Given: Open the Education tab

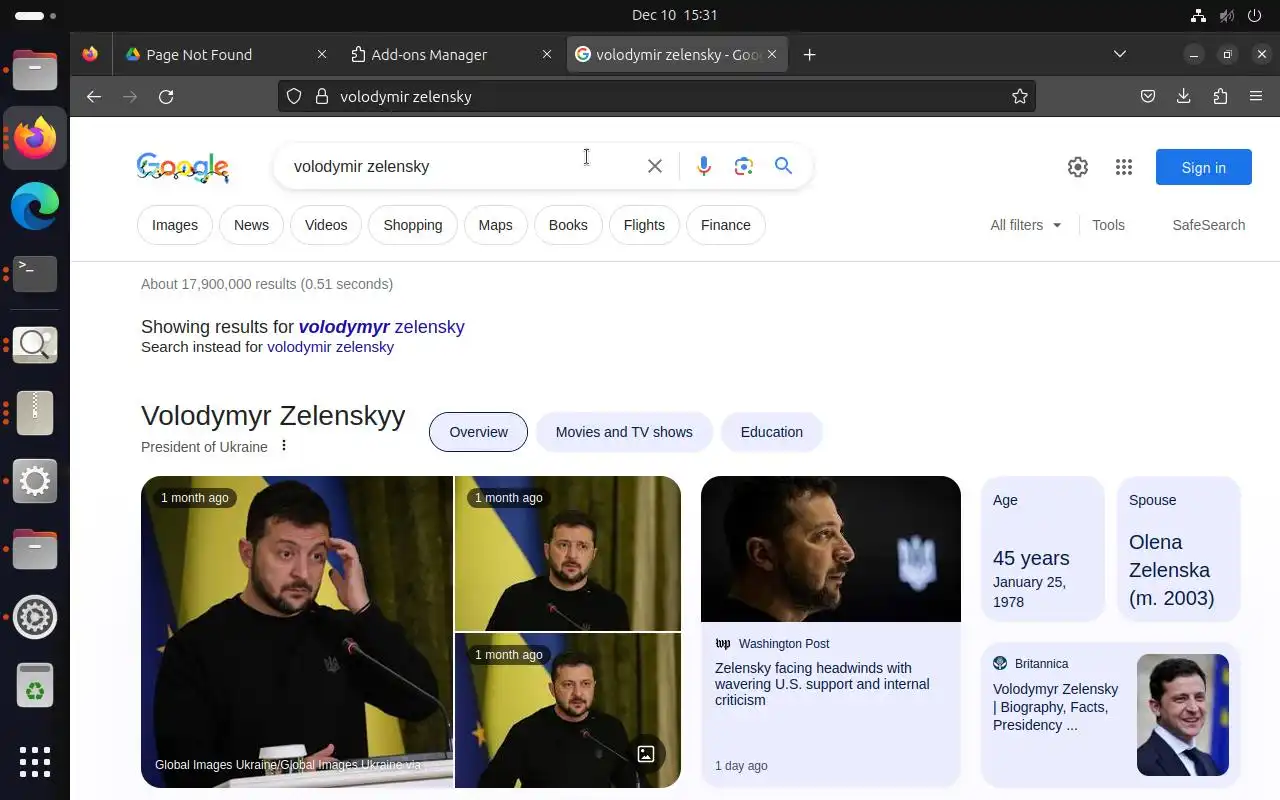Looking at the screenshot, I should pyautogui.click(x=771, y=432).
